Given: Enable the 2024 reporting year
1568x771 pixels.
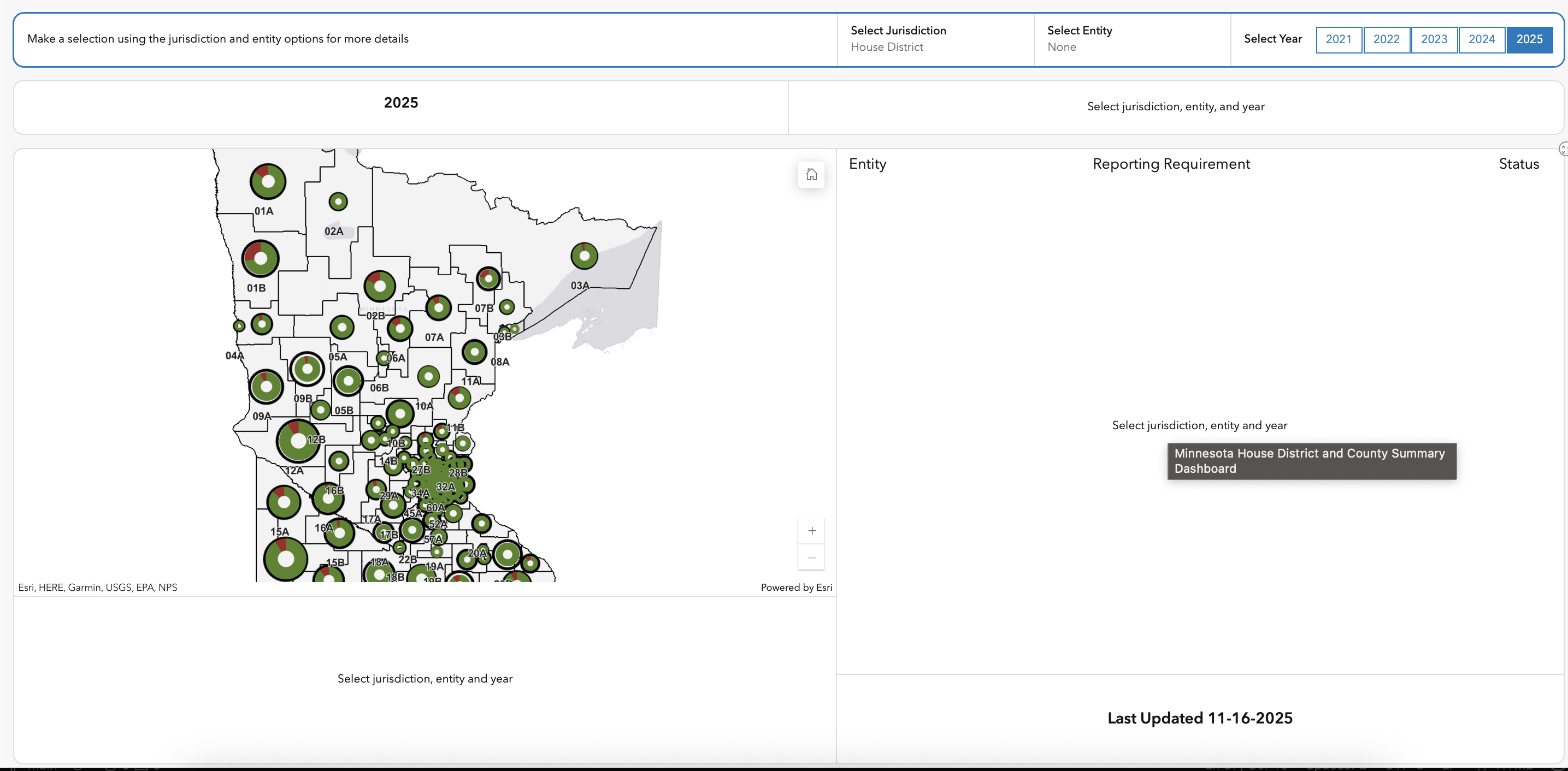Looking at the screenshot, I should 1482,39.
